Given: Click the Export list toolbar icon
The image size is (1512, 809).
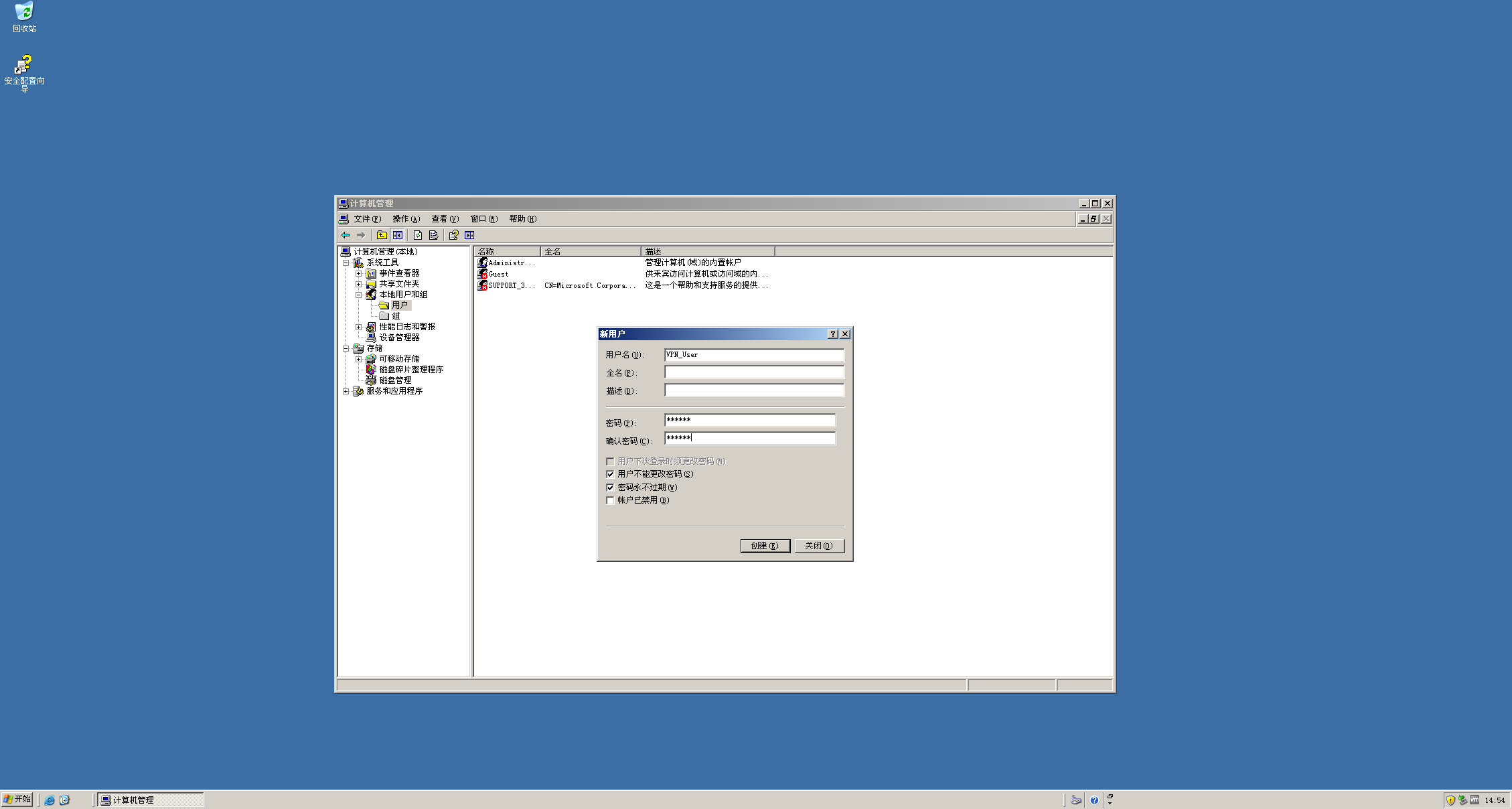Looking at the screenshot, I should click(433, 235).
